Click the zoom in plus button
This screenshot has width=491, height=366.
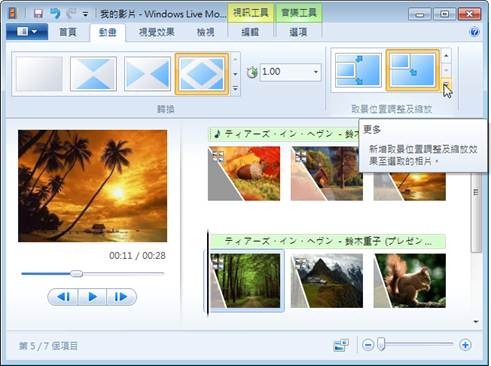[x=465, y=345]
